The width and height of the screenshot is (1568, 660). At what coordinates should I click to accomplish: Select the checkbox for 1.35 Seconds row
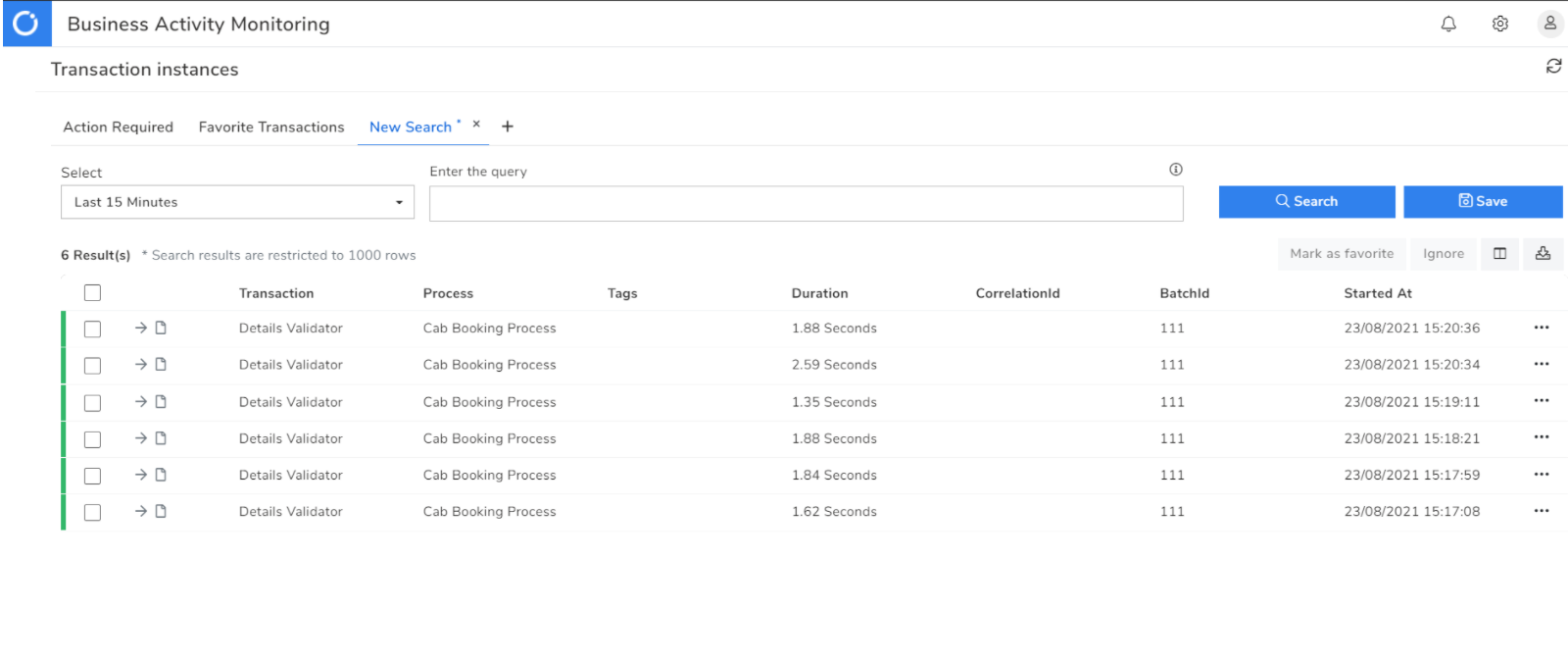point(92,402)
